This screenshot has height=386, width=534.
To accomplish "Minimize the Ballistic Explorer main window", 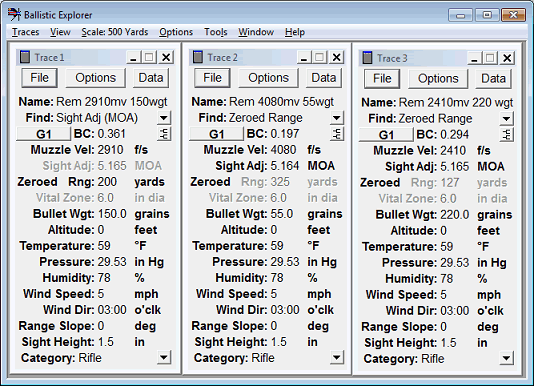I will pyautogui.click(x=460, y=15).
